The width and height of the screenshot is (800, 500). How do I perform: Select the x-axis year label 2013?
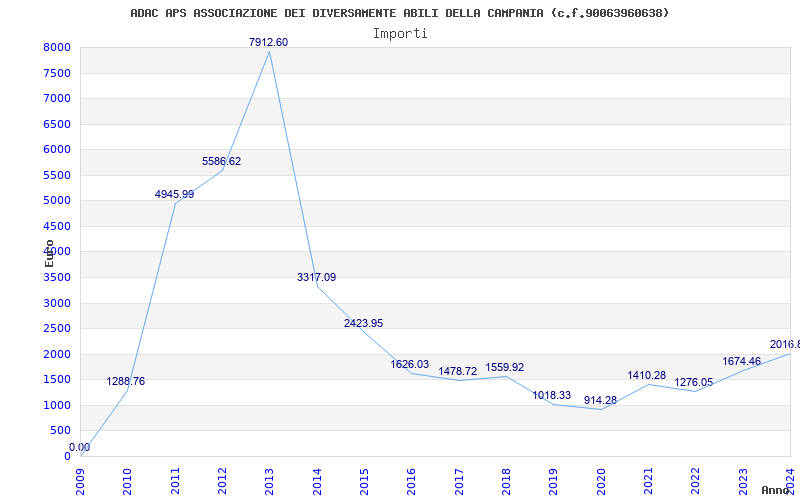pos(269,482)
